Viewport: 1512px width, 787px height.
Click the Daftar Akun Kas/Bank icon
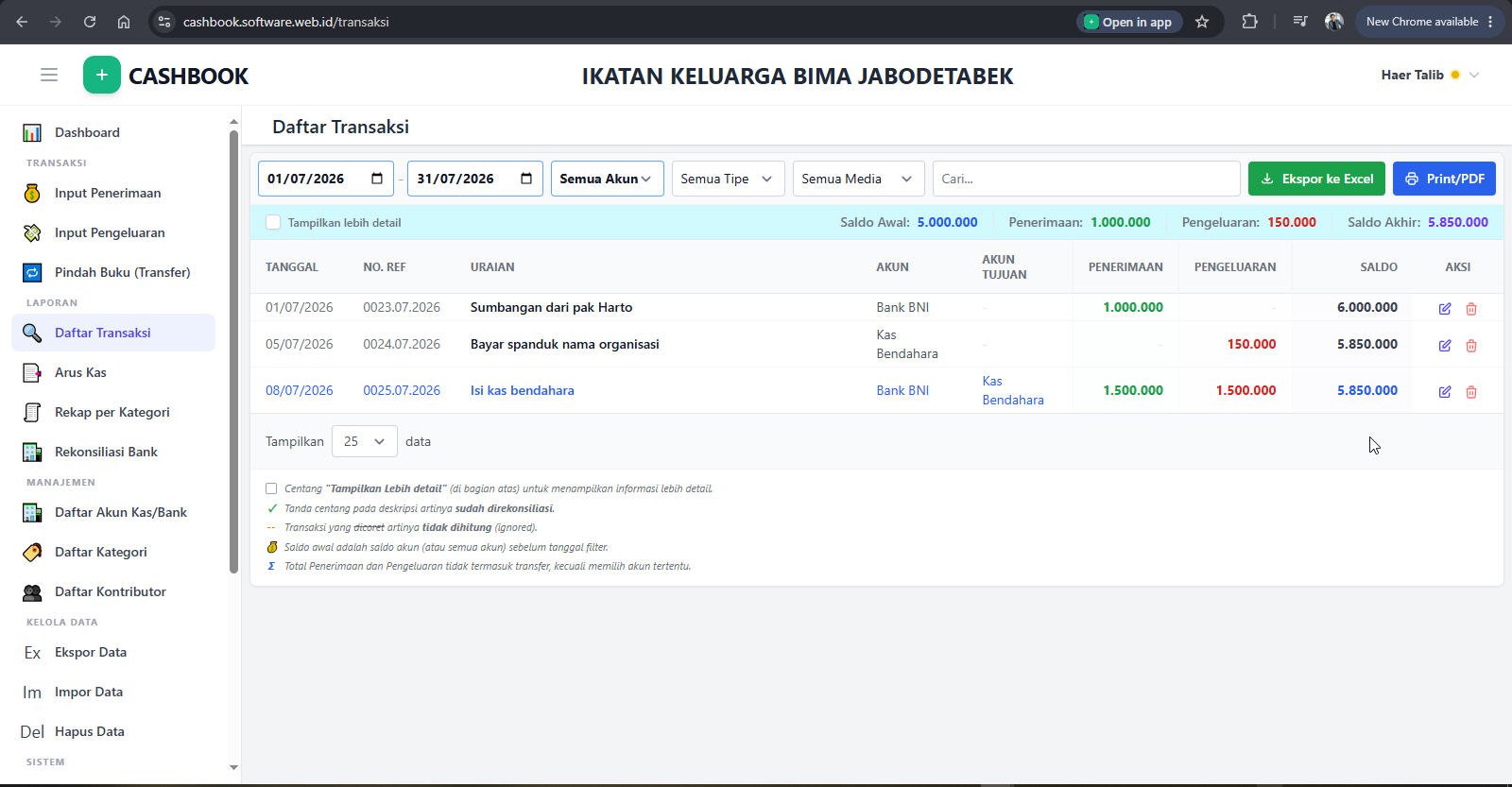(32, 513)
